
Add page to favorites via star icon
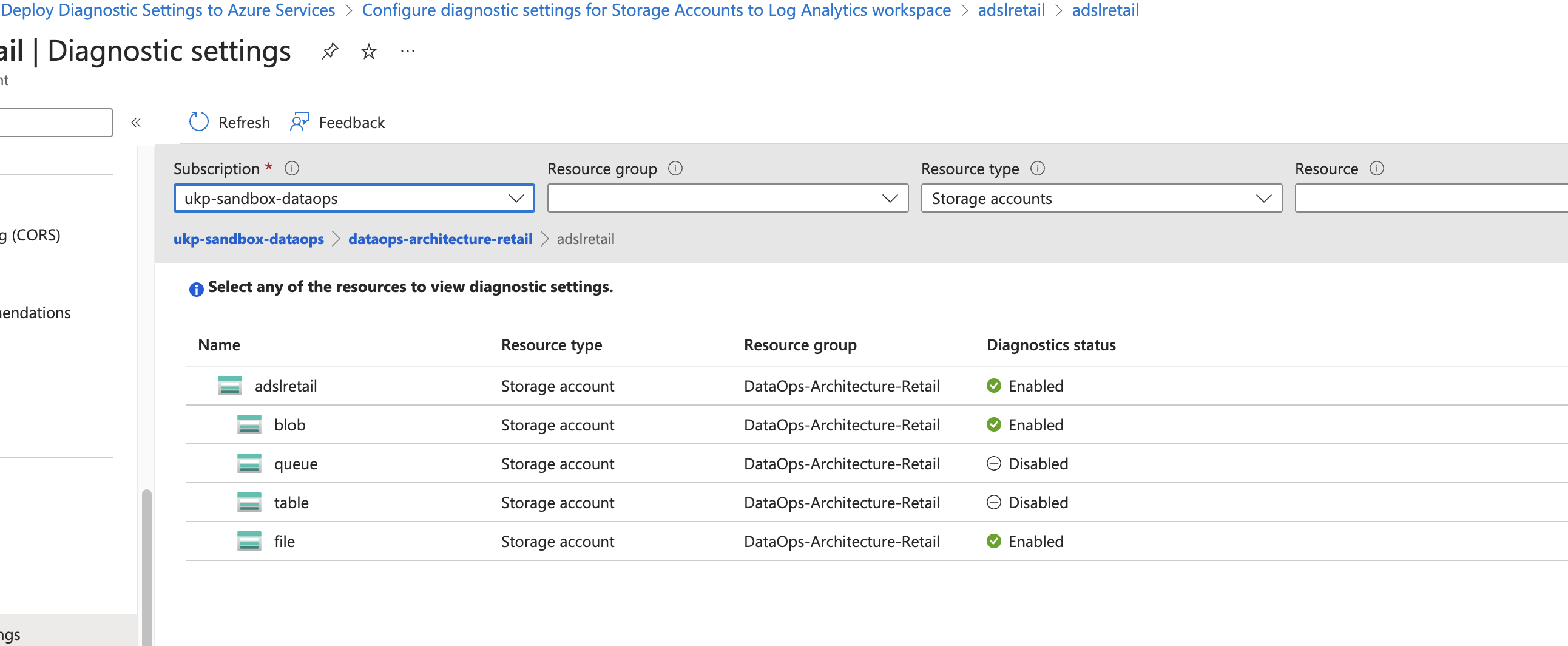pyautogui.click(x=368, y=51)
